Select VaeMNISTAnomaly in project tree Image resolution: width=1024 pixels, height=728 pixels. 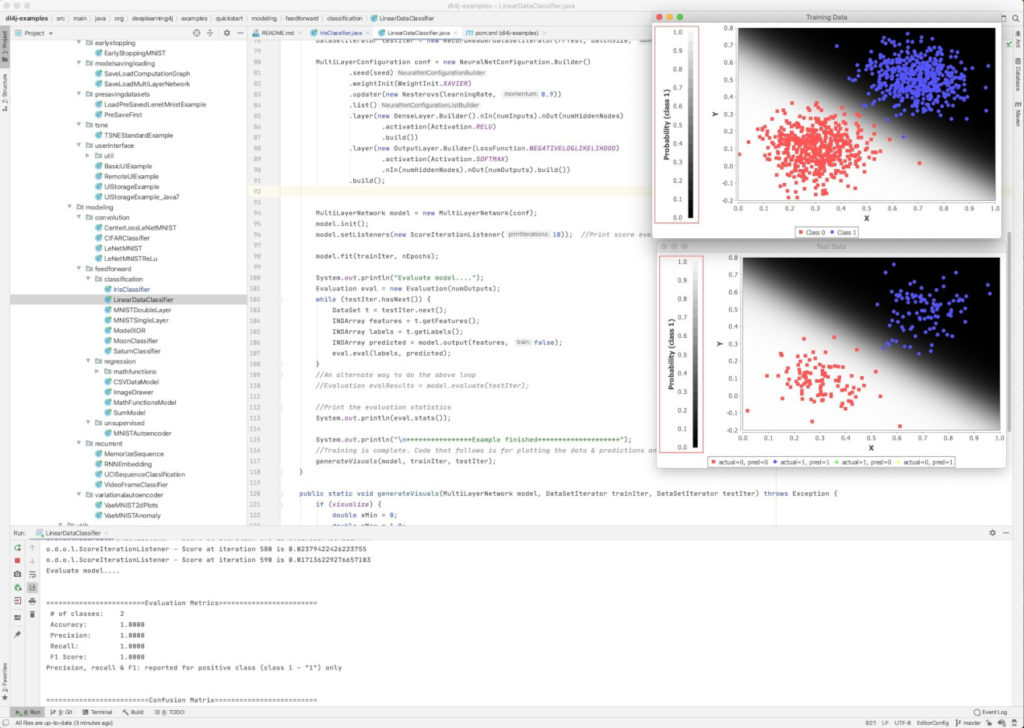(x=133, y=515)
